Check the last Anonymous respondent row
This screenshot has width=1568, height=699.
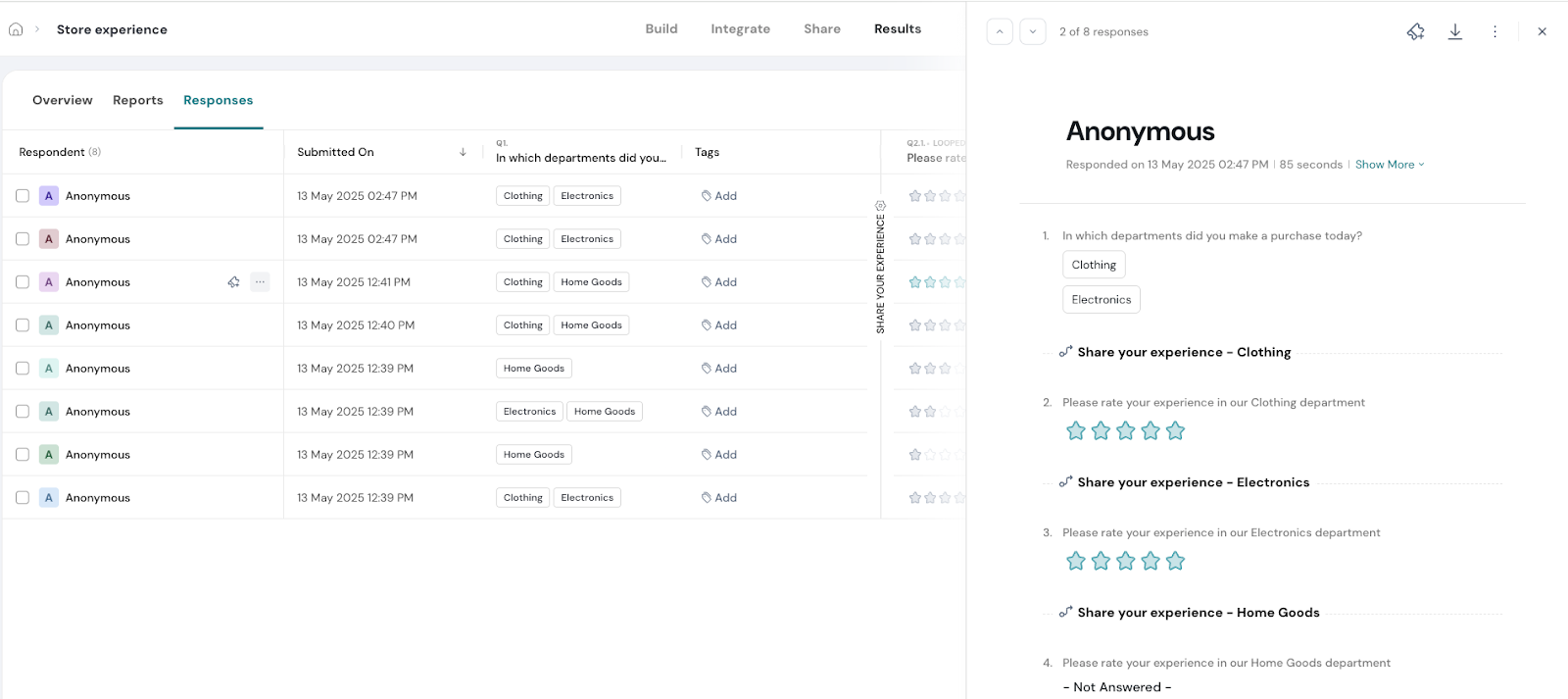pos(23,498)
